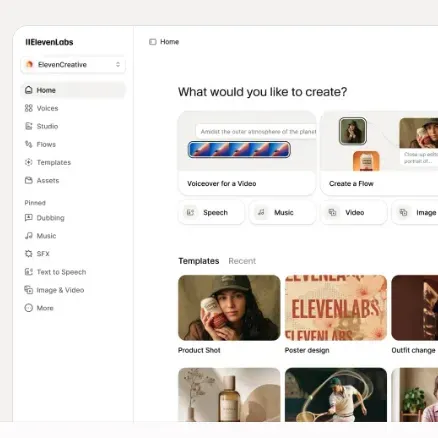Open the Create a Flow card

(379, 153)
